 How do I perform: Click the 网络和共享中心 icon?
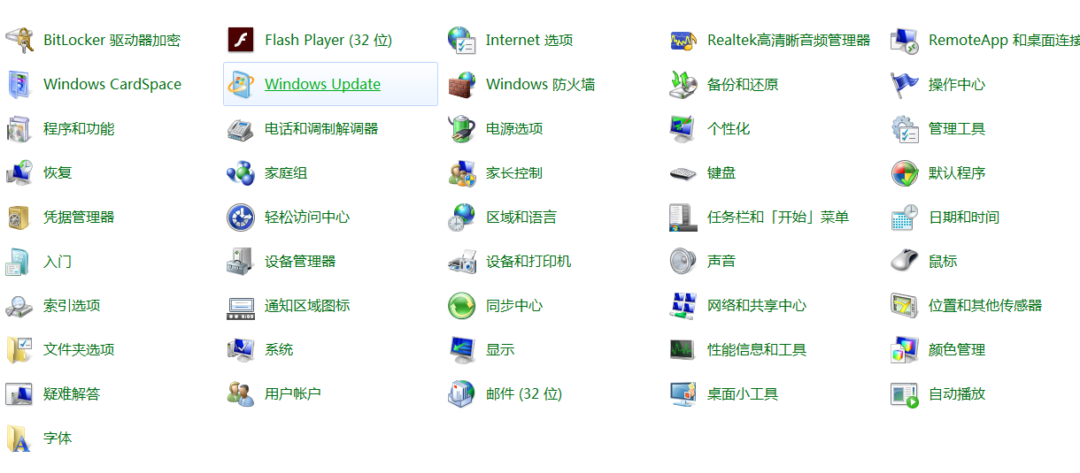click(x=683, y=305)
